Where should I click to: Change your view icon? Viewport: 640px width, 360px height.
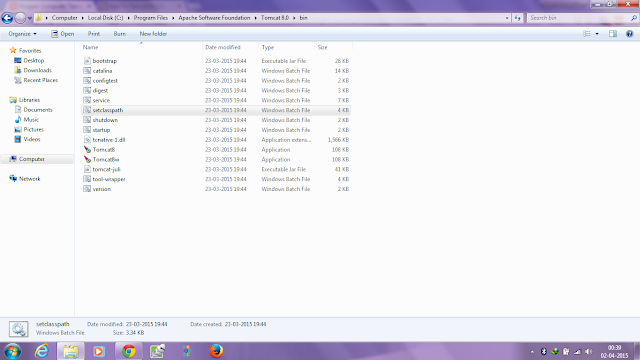(587, 34)
